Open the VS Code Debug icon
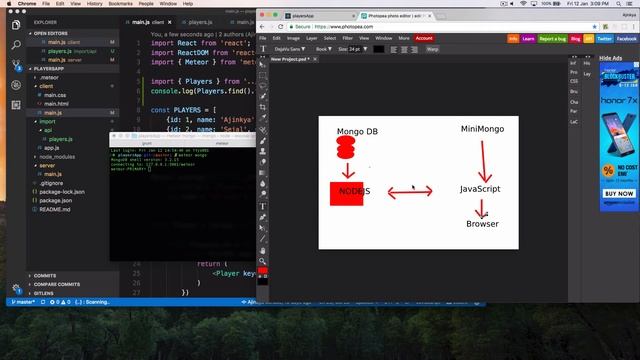640x360 pixels. point(16,85)
